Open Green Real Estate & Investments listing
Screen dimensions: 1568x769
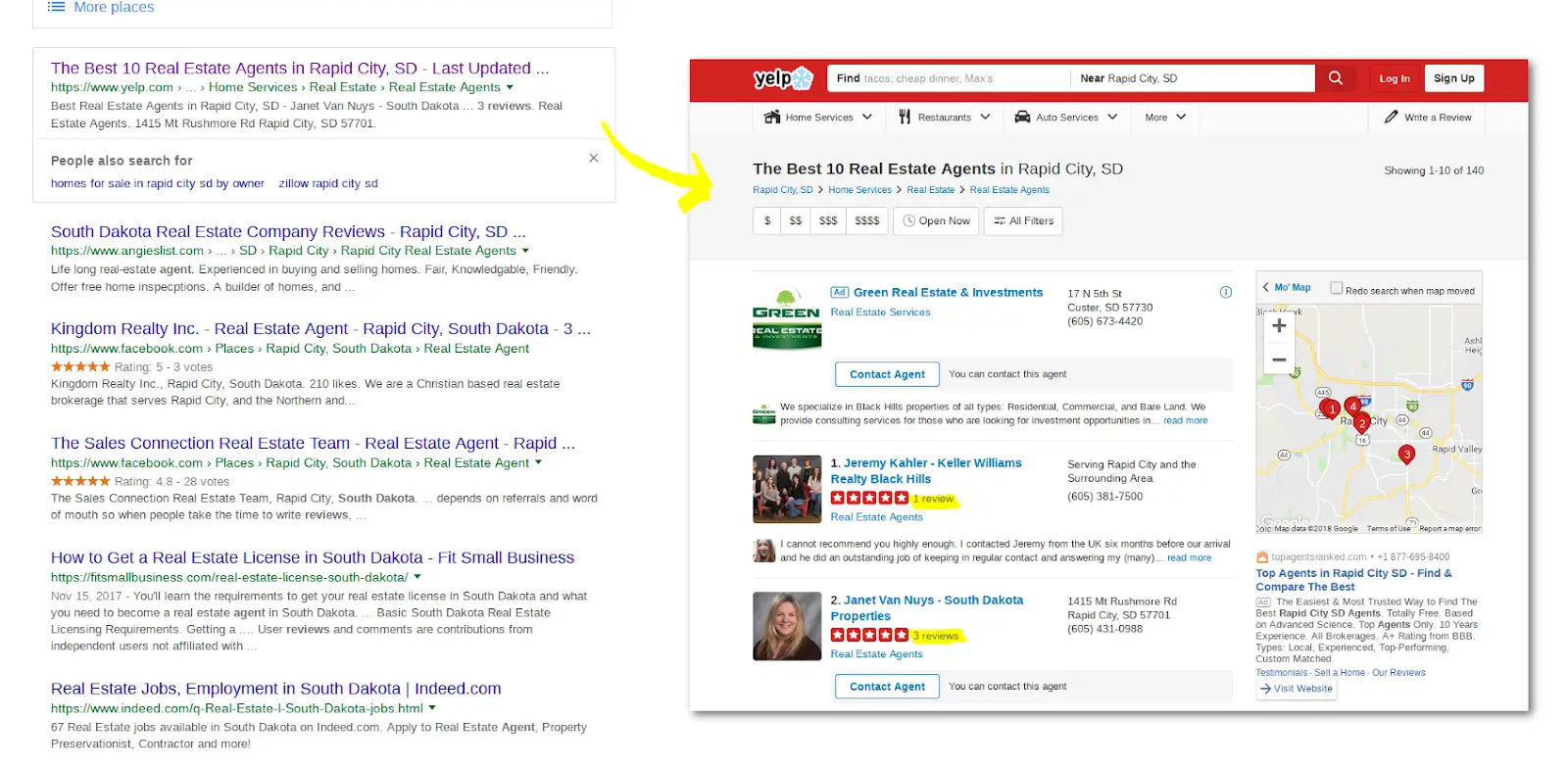948,292
